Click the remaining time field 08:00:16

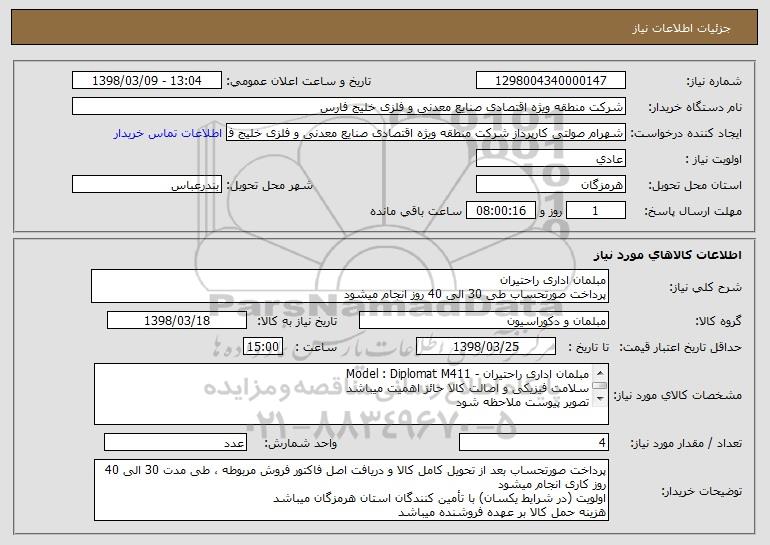(x=500, y=210)
